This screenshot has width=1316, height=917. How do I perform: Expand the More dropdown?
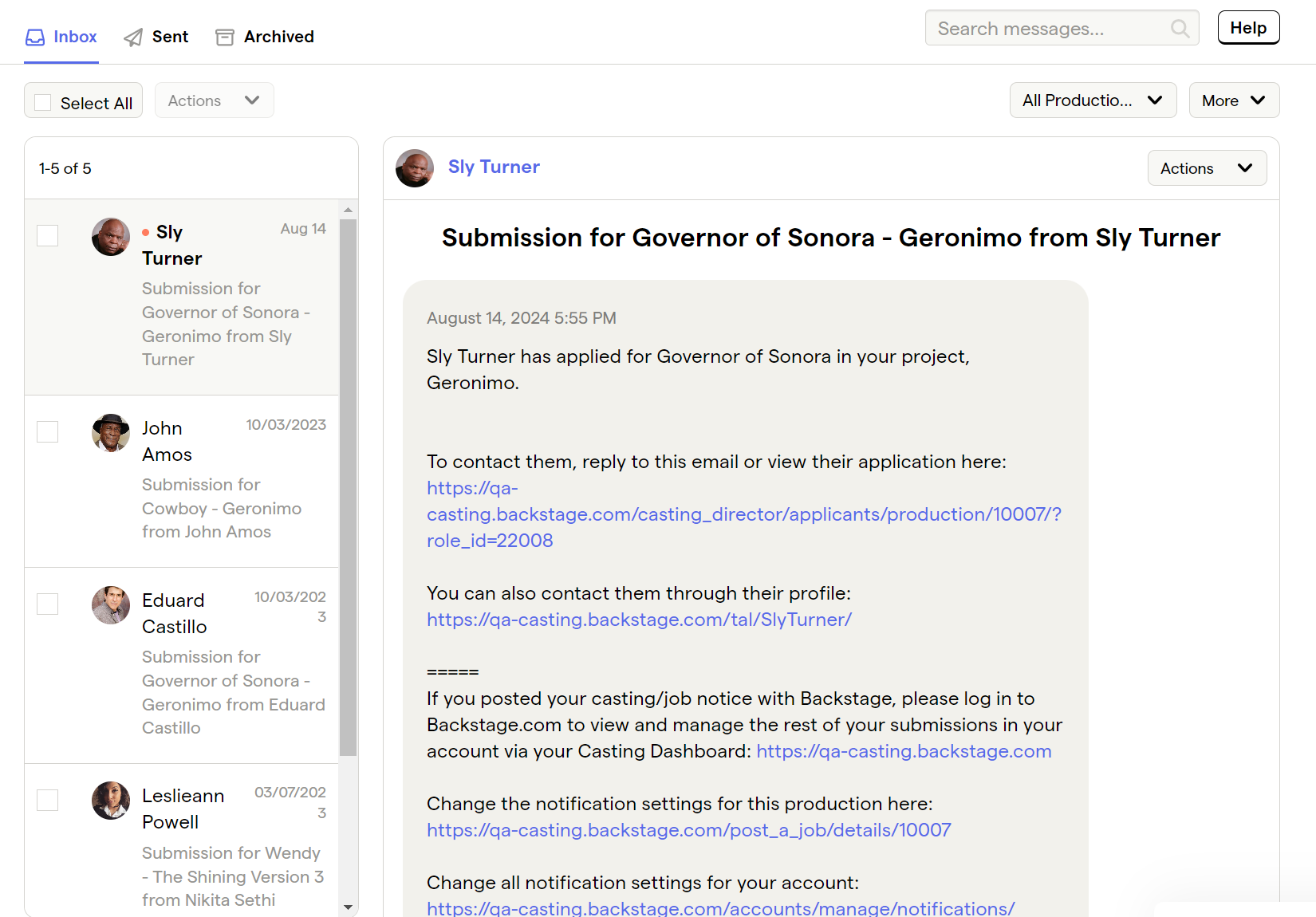point(1234,100)
